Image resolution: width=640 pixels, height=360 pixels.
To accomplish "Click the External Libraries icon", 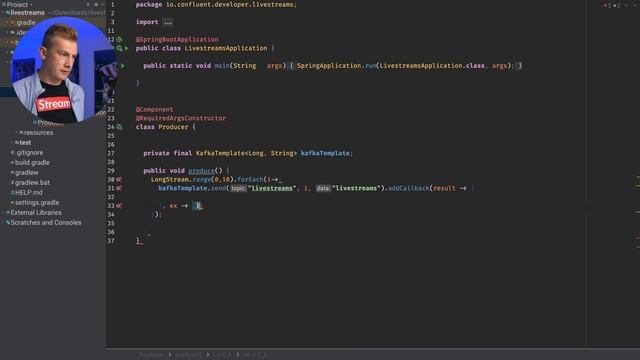I will coord(8,213).
